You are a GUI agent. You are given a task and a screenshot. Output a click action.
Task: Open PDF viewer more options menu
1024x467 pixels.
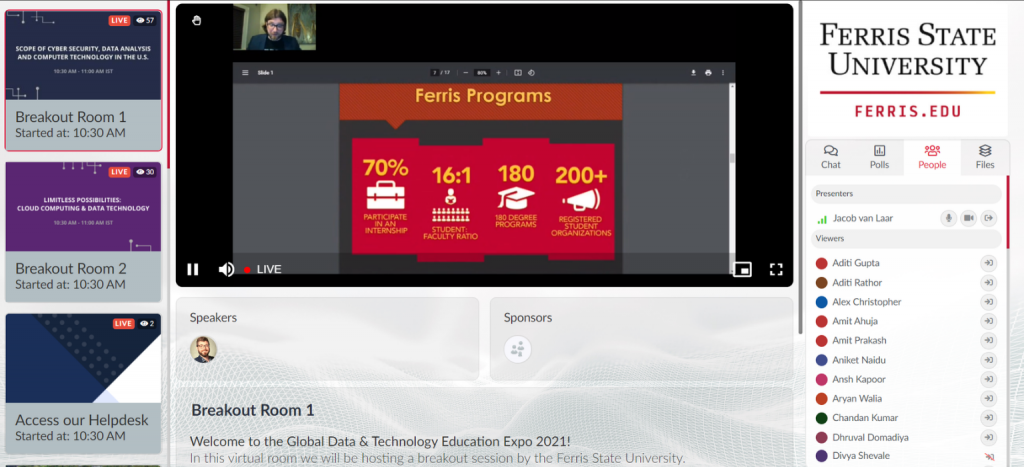(x=723, y=72)
